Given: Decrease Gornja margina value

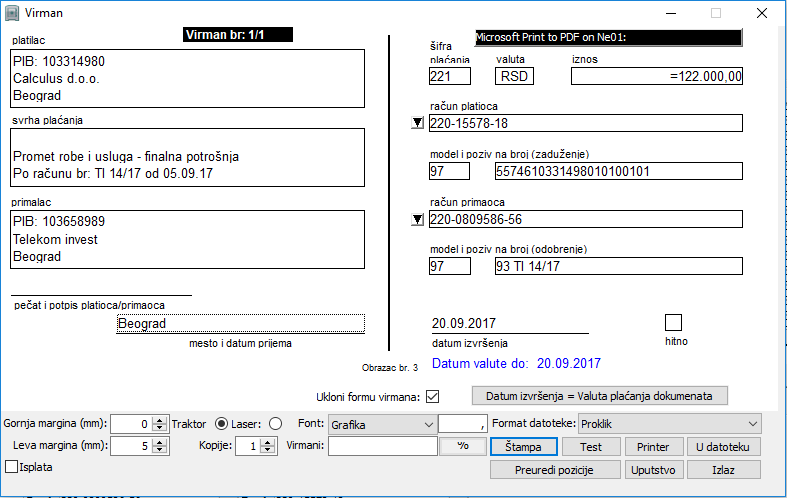Looking at the screenshot, I should coord(160,428).
